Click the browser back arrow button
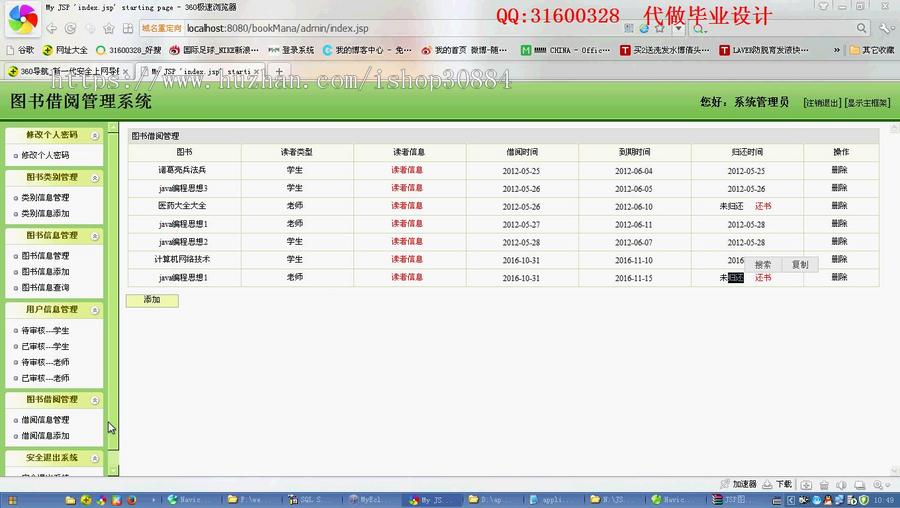This screenshot has width=900, height=508. click(x=52, y=28)
